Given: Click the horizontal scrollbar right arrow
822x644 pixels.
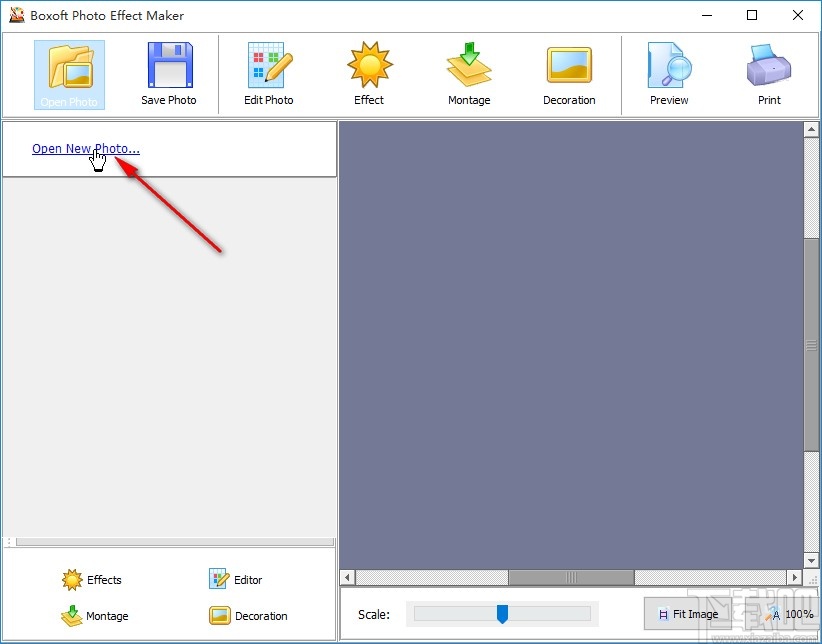Looking at the screenshot, I should [796, 578].
